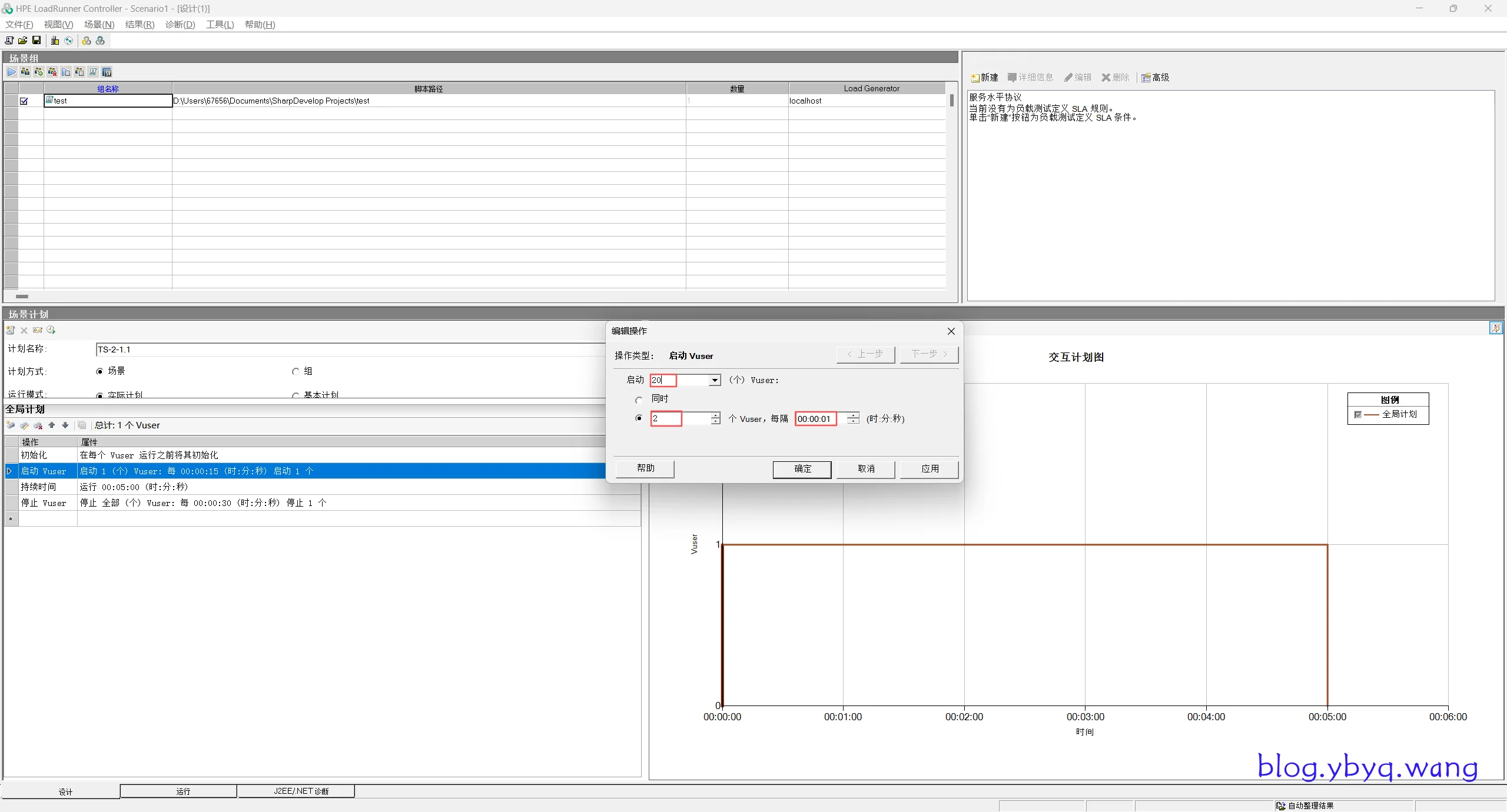1507x812 pixels.
Task: Click the delete action icon in global schedule
Action: [x=38, y=425]
